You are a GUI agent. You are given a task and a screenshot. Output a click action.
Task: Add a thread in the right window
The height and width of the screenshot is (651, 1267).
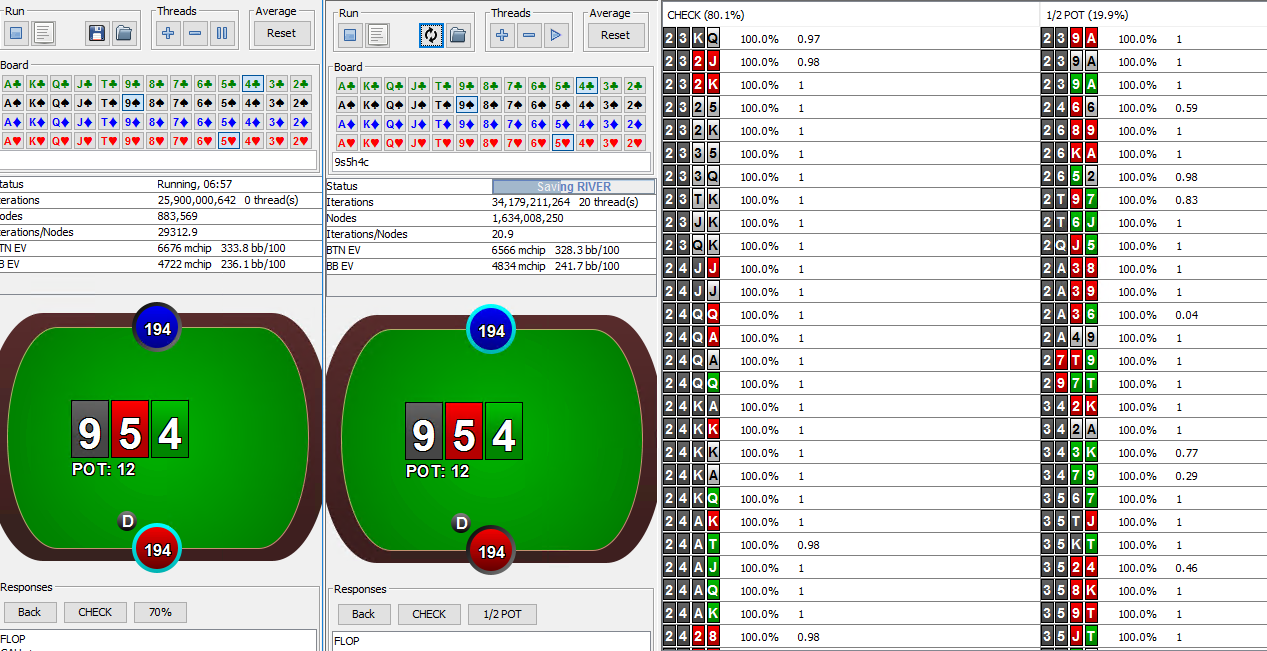(x=501, y=35)
